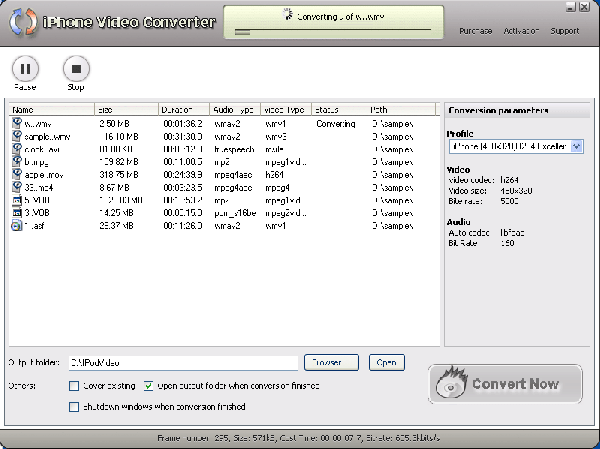
Task: Click the Open button next to Browser
Action: [386, 362]
